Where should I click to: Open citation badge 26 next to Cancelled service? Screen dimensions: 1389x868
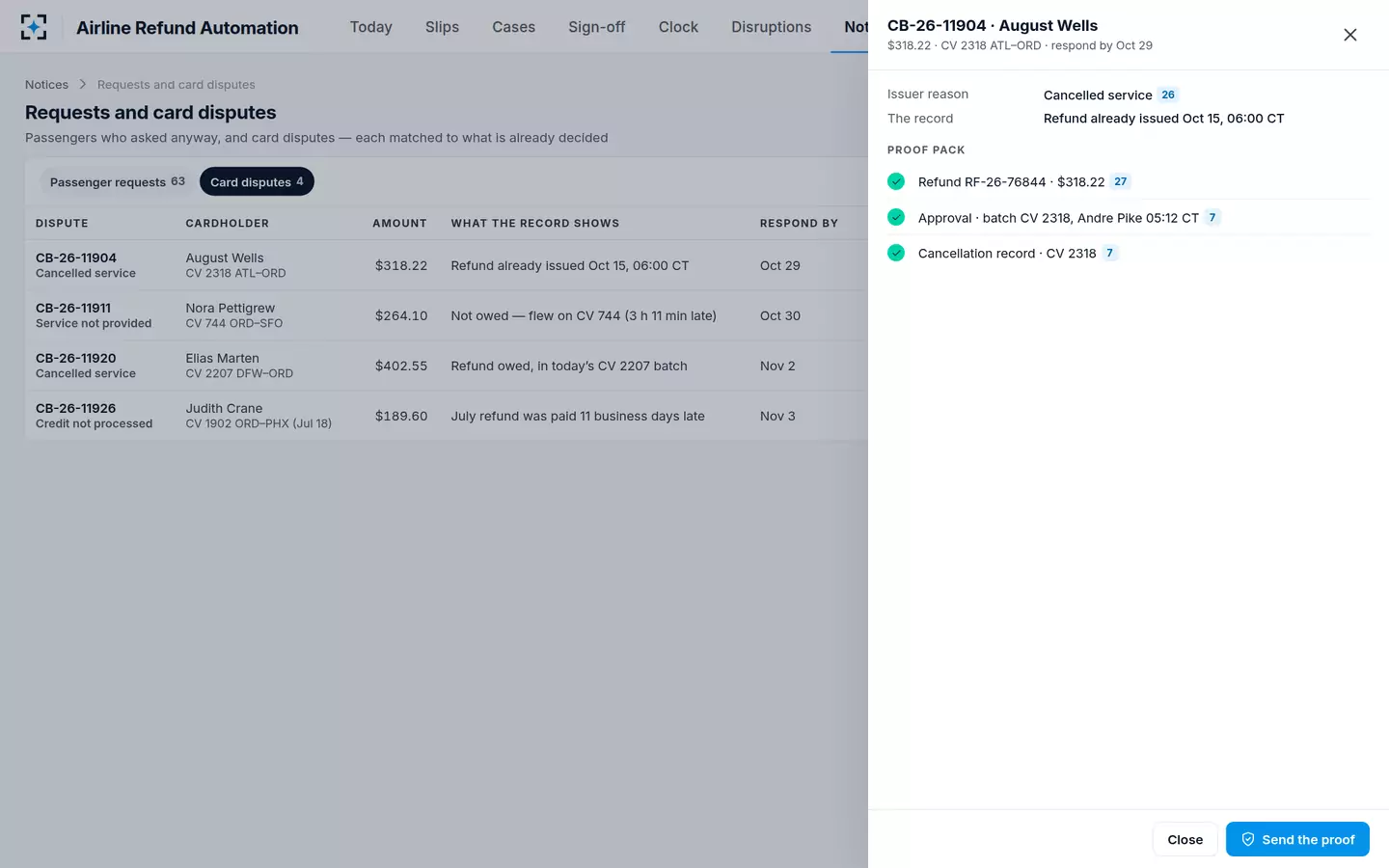click(x=1168, y=95)
